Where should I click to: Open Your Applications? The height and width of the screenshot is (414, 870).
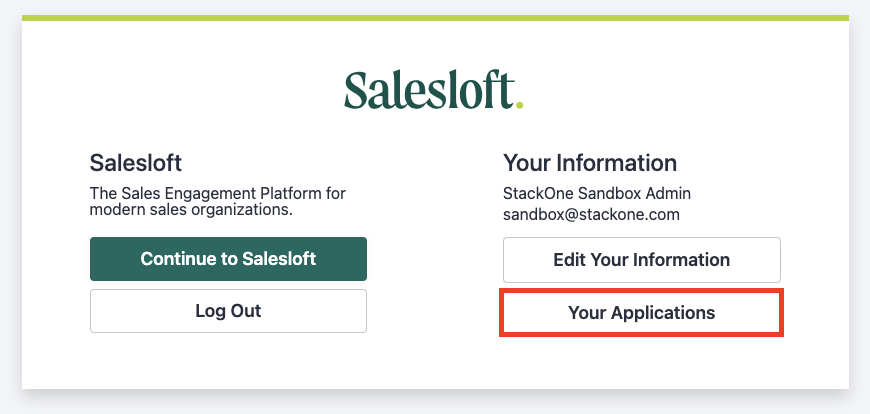(641, 312)
